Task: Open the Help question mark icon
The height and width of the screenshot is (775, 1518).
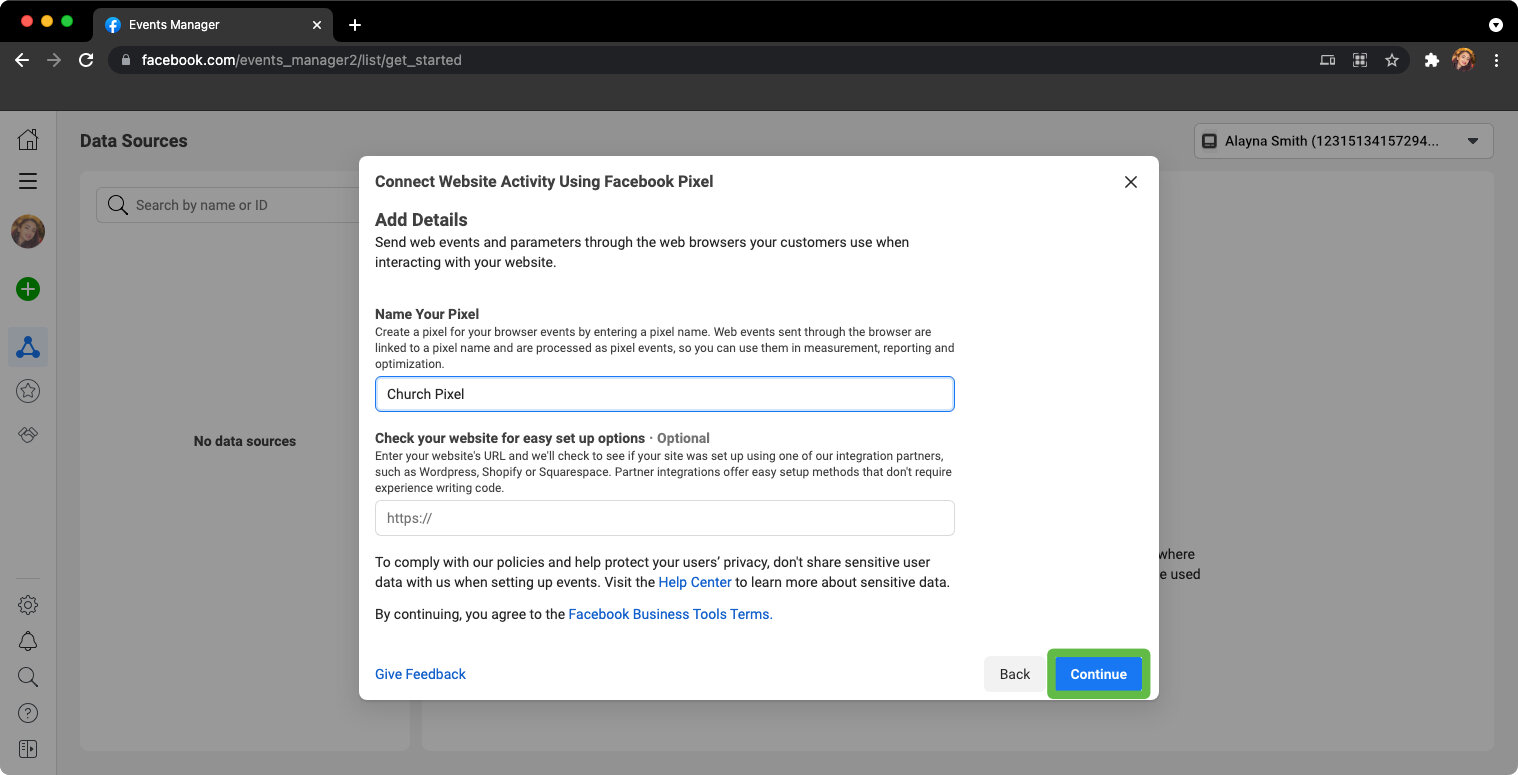Action: 28,713
